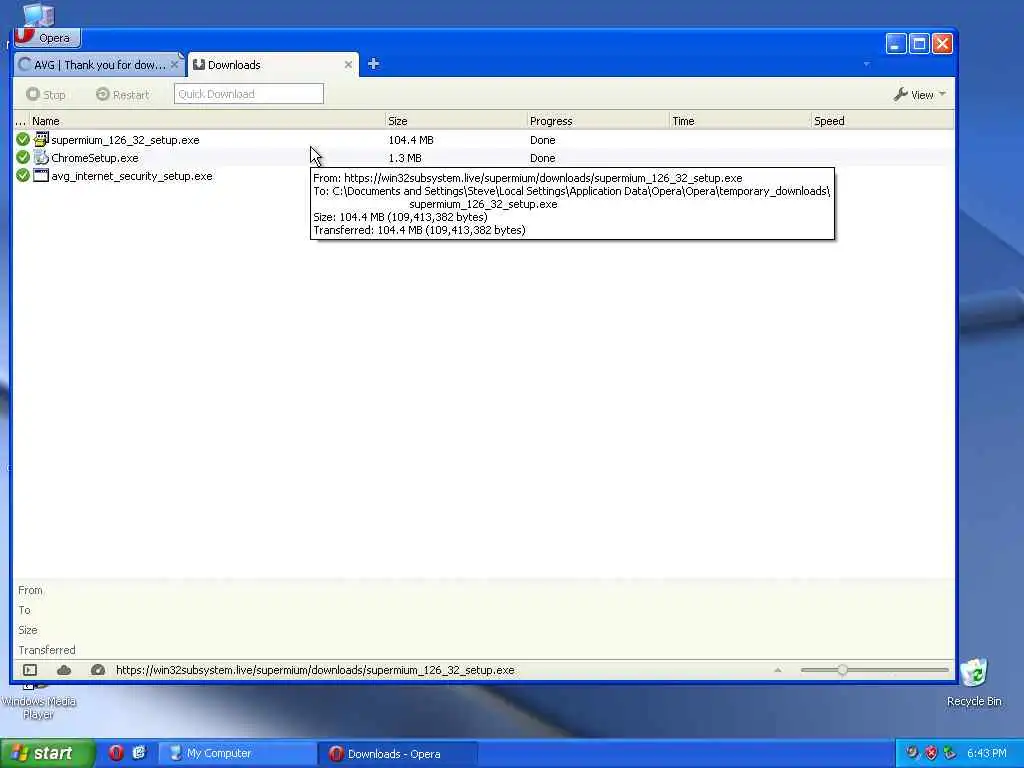Focus the Quick Download input field

249,94
